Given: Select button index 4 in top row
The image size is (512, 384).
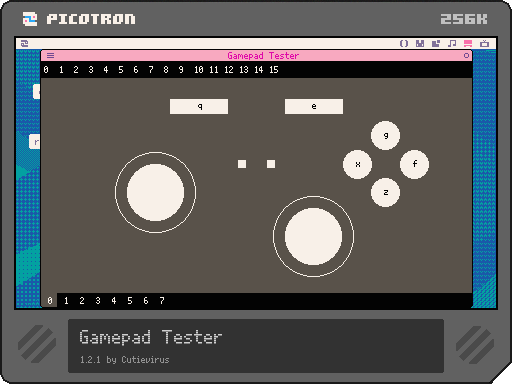Looking at the screenshot, I should [106, 70].
